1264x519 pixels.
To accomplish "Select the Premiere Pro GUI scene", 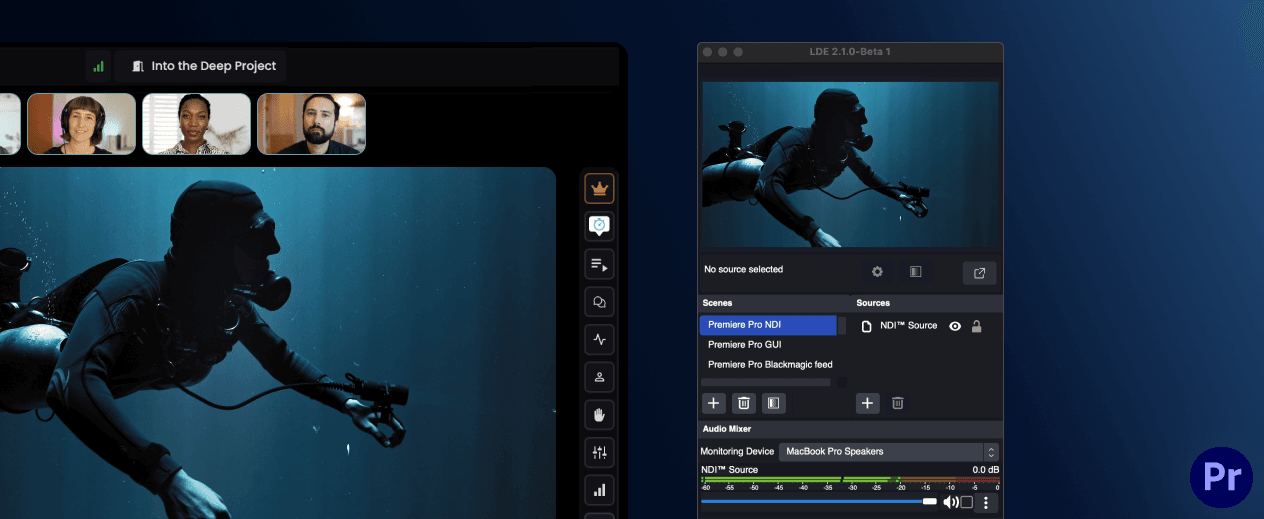I will pyautogui.click(x=767, y=345).
